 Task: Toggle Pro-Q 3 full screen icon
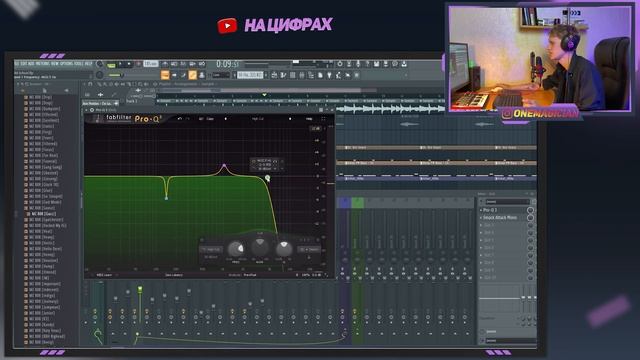(x=324, y=119)
